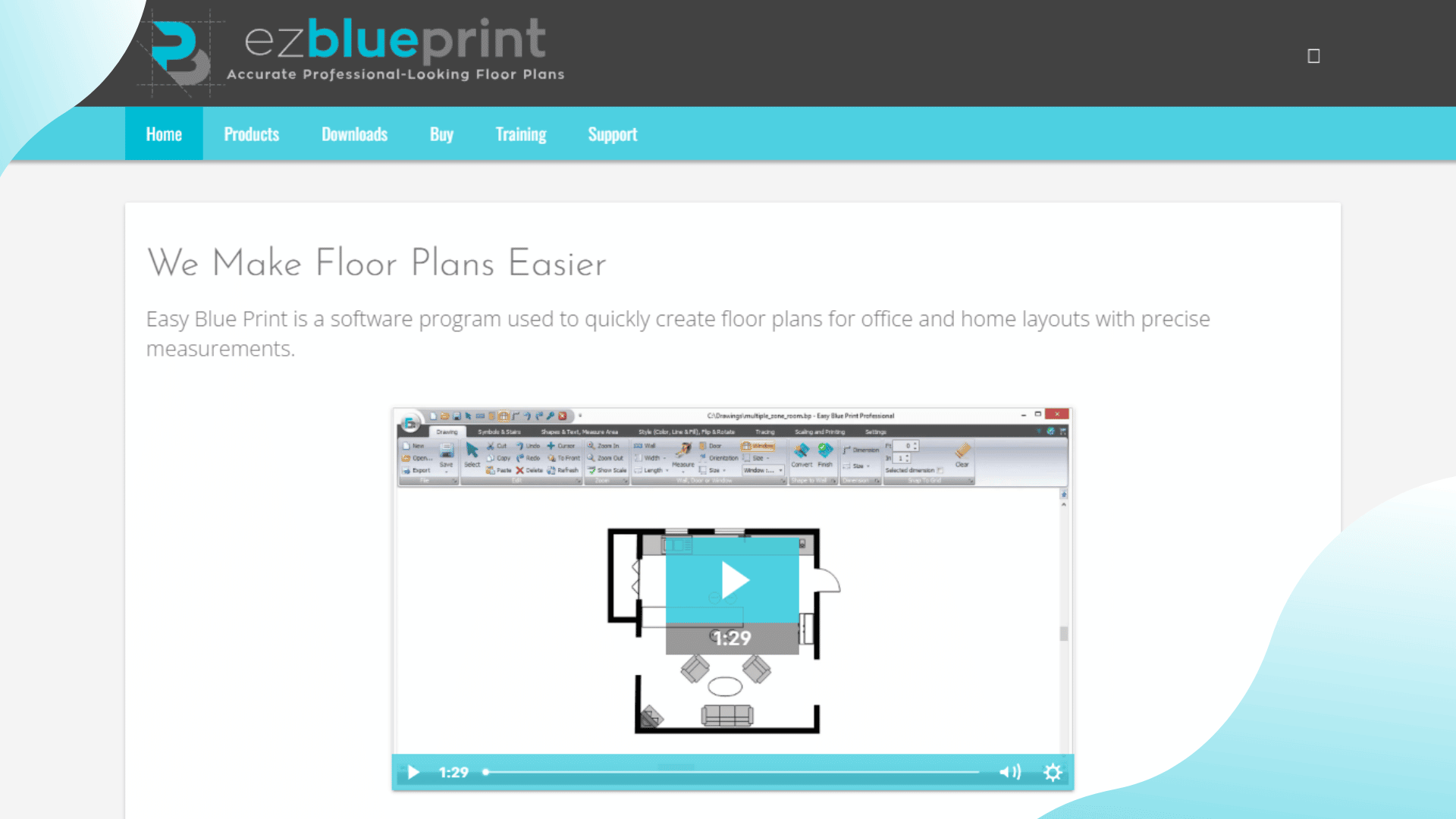Click the Buy navigation link

pyautogui.click(x=441, y=133)
